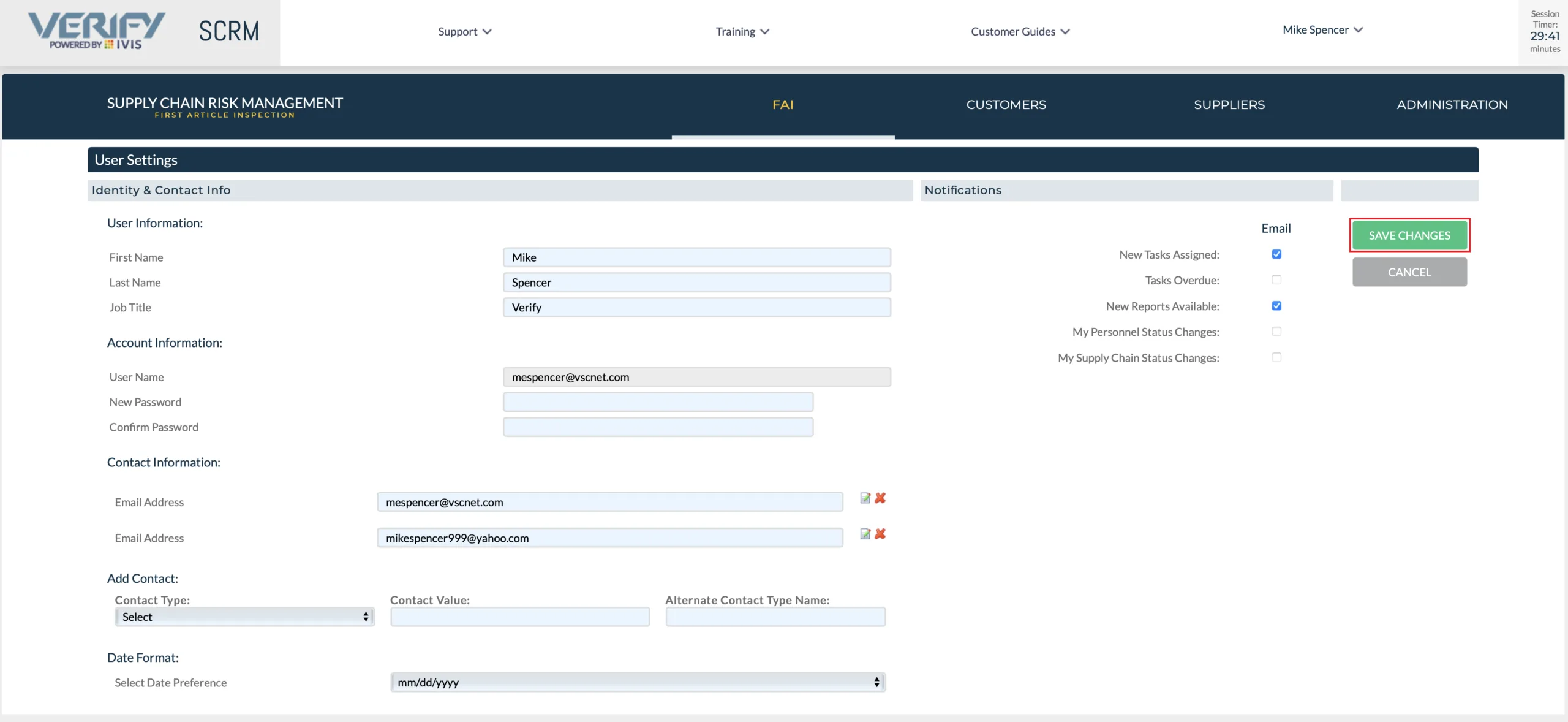Screen dimensions: 1568x722
Task: Toggle New Tasks Assigned email checkbox
Action: (x=1276, y=254)
